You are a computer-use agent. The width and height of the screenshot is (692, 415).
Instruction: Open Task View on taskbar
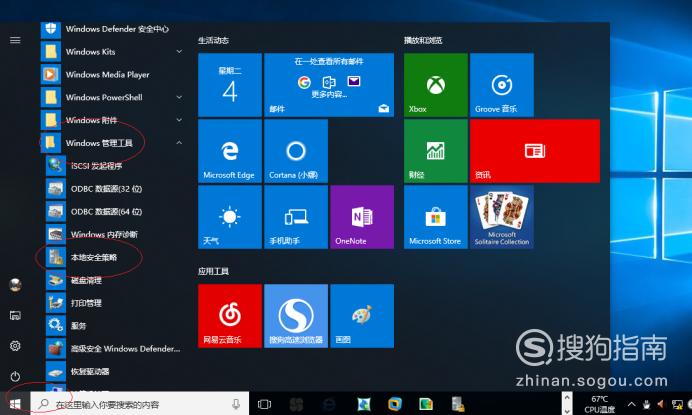click(264, 404)
